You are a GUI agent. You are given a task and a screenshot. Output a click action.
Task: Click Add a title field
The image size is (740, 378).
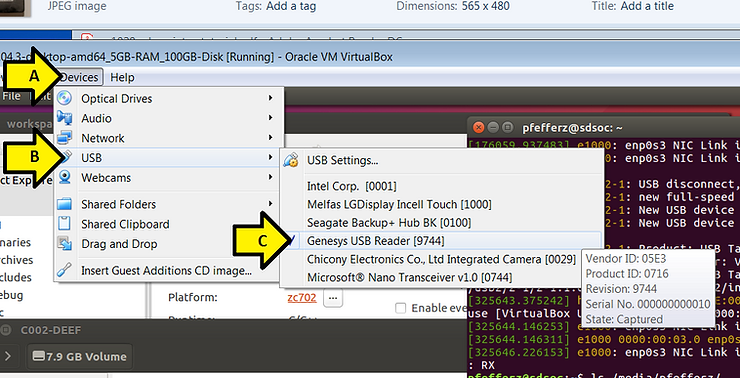[x=647, y=7]
